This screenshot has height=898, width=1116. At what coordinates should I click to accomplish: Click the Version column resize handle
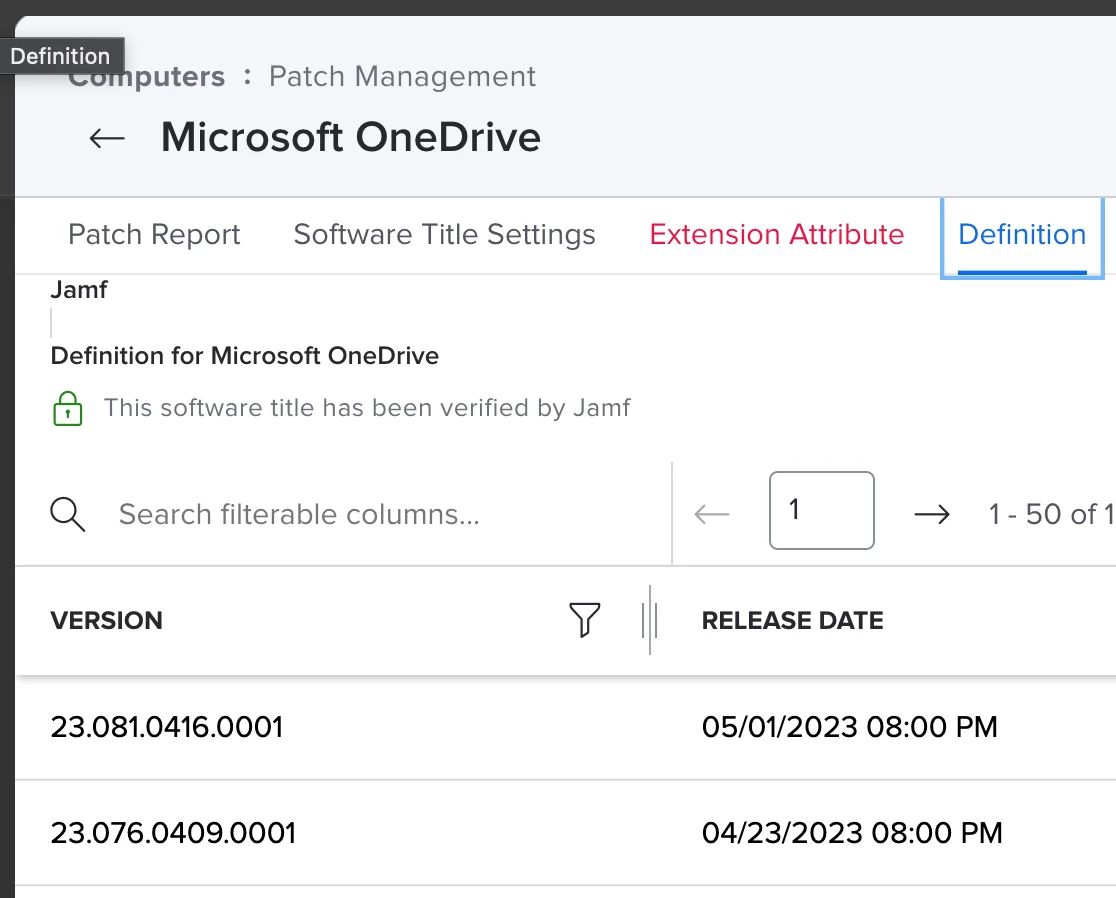[649, 620]
